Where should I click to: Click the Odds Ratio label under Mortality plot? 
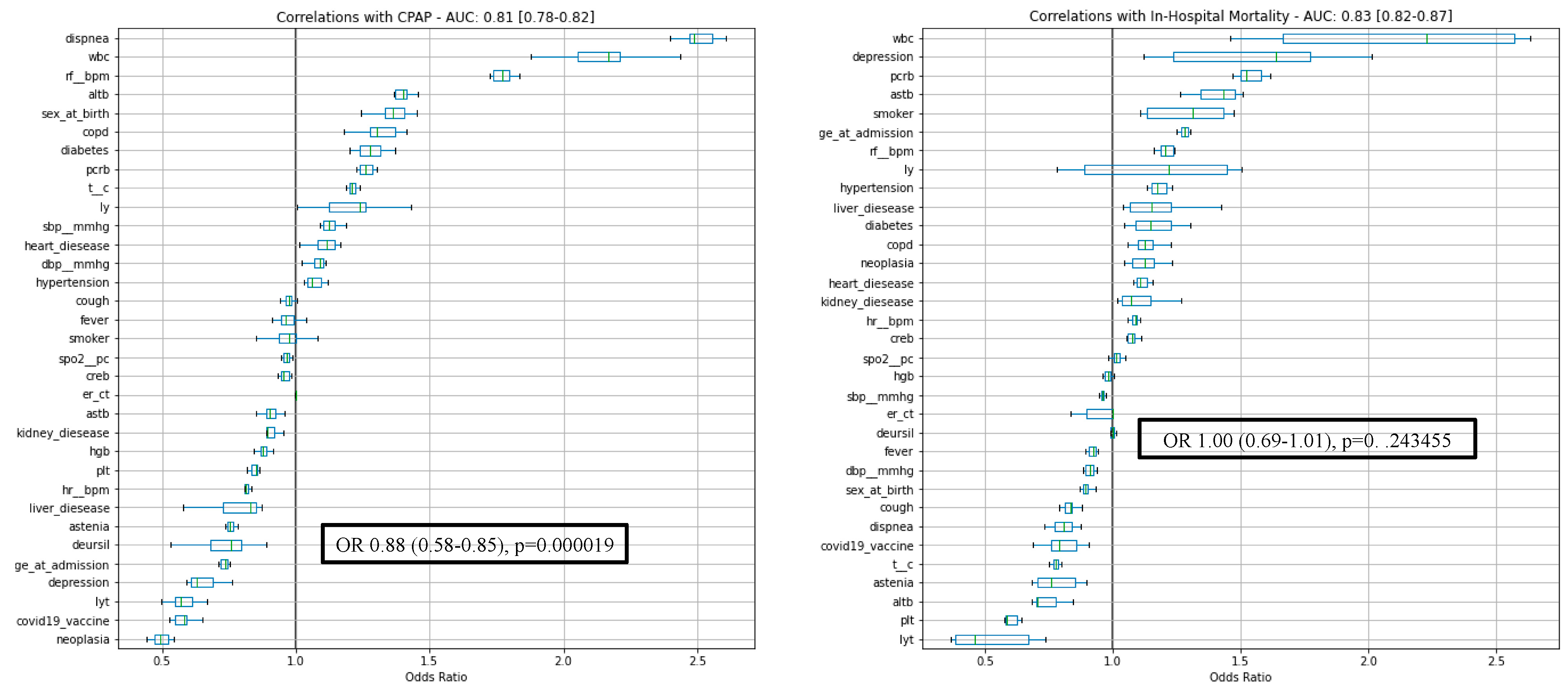tap(1240, 677)
